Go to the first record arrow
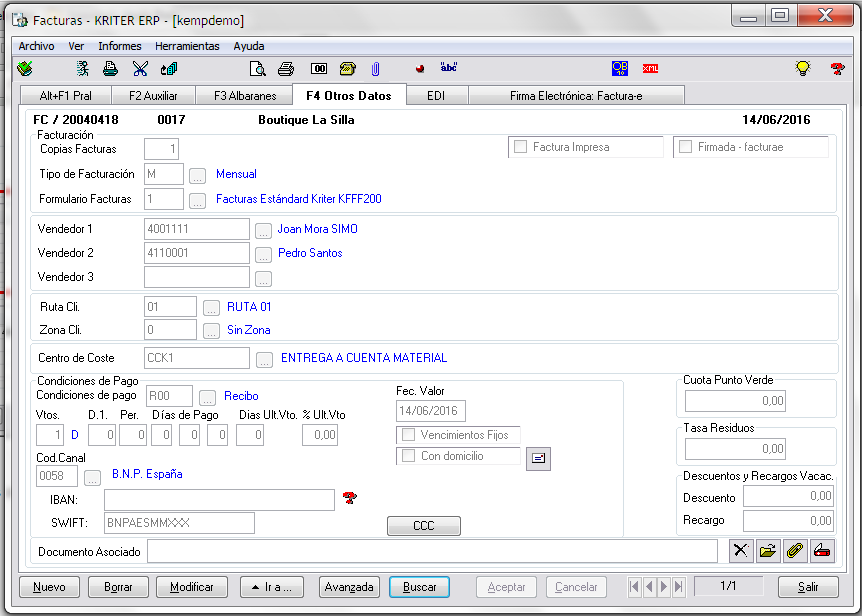 [634, 587]
